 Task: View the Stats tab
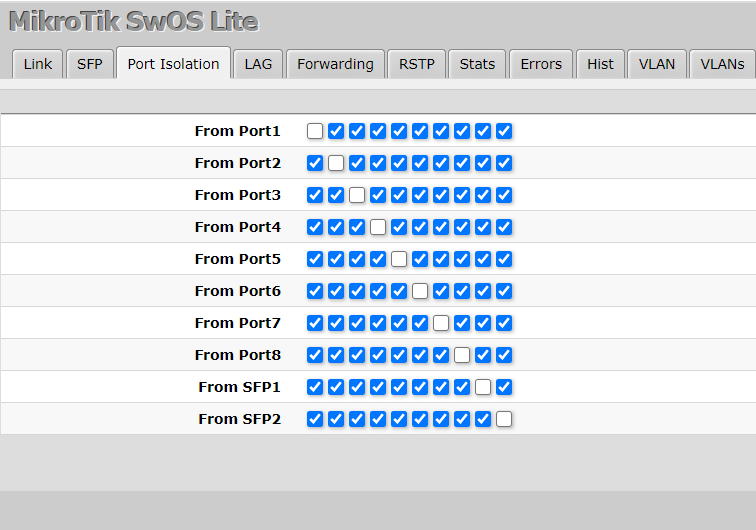point(477,64)
